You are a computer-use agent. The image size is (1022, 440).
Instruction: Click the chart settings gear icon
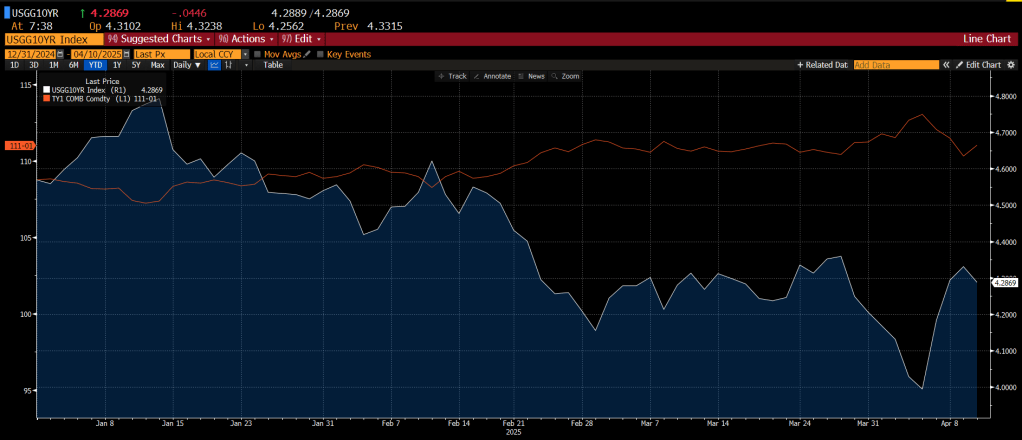tap(1011, 64)
